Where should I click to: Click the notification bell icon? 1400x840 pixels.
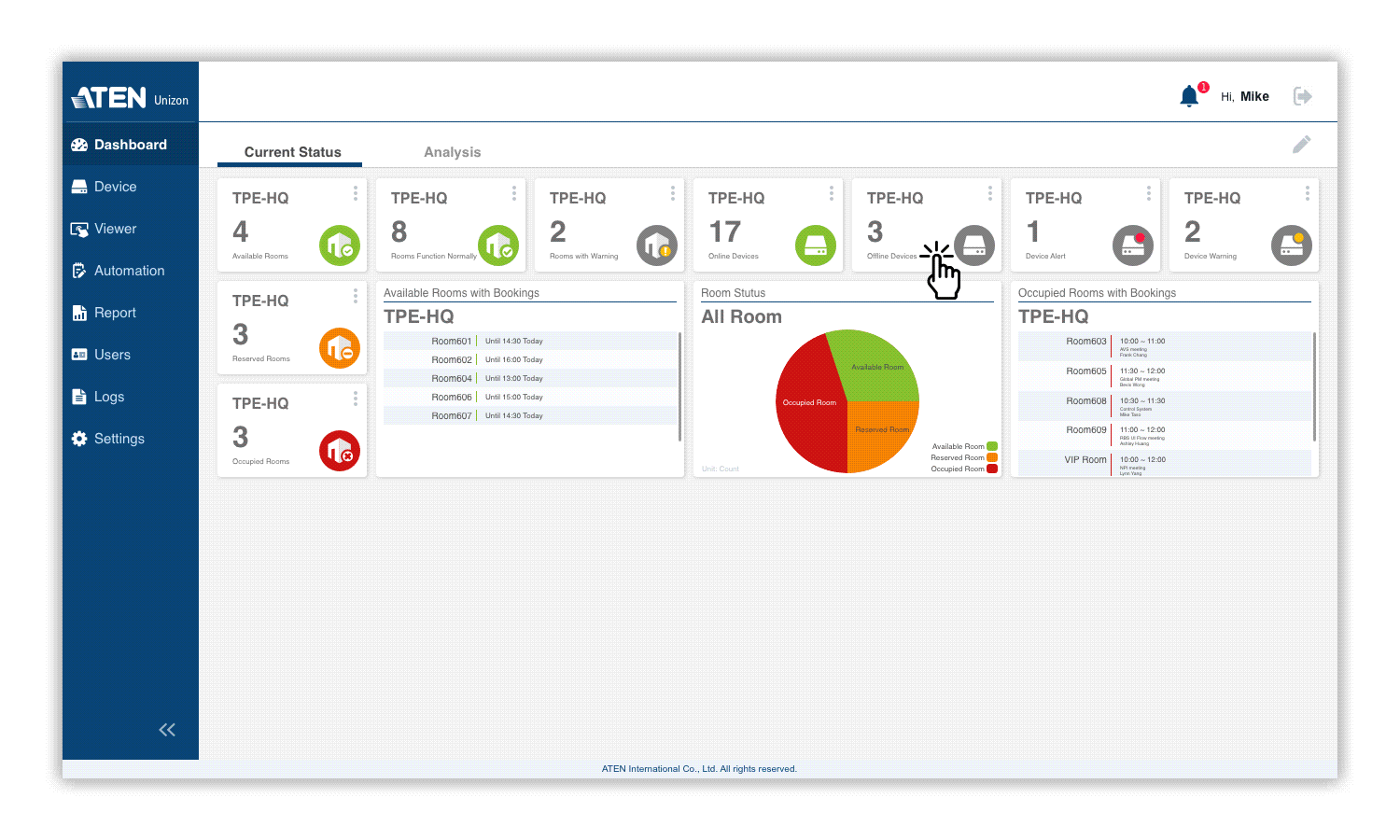click(1189, 96)
